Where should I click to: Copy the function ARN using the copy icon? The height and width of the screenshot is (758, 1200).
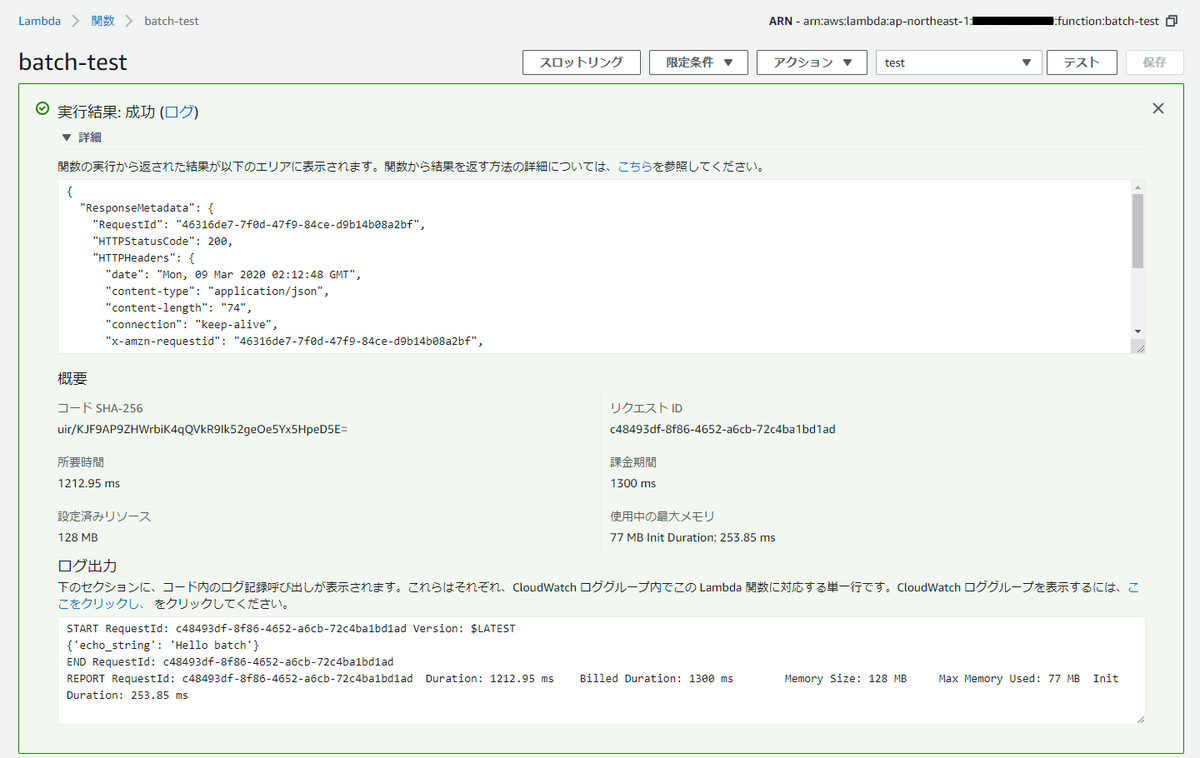[x=1172, y=20]
